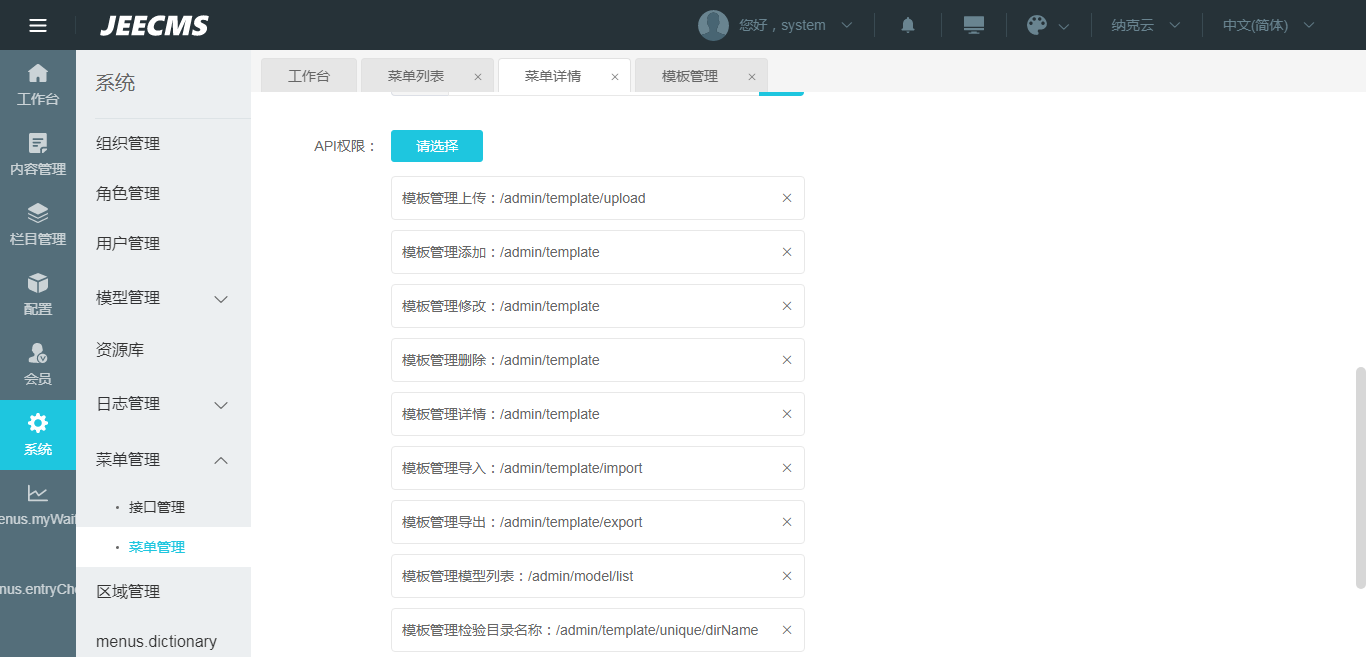The image size is (1366, 657).
Task: Remove 模板管理上传 API permission
Action: pyautogui.click(x=787, y=198)
